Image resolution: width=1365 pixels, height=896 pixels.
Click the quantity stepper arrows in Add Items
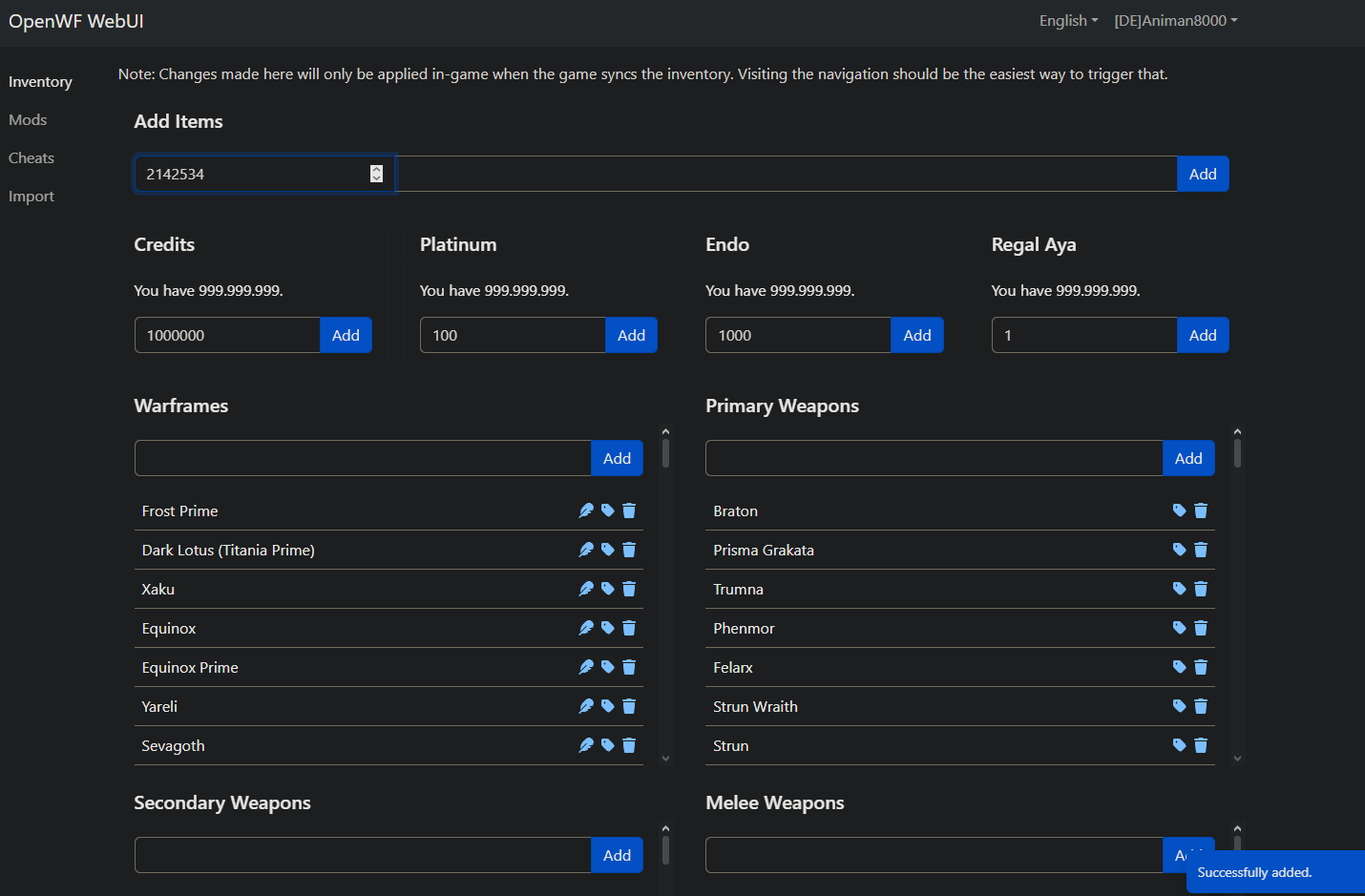[376, 174]
